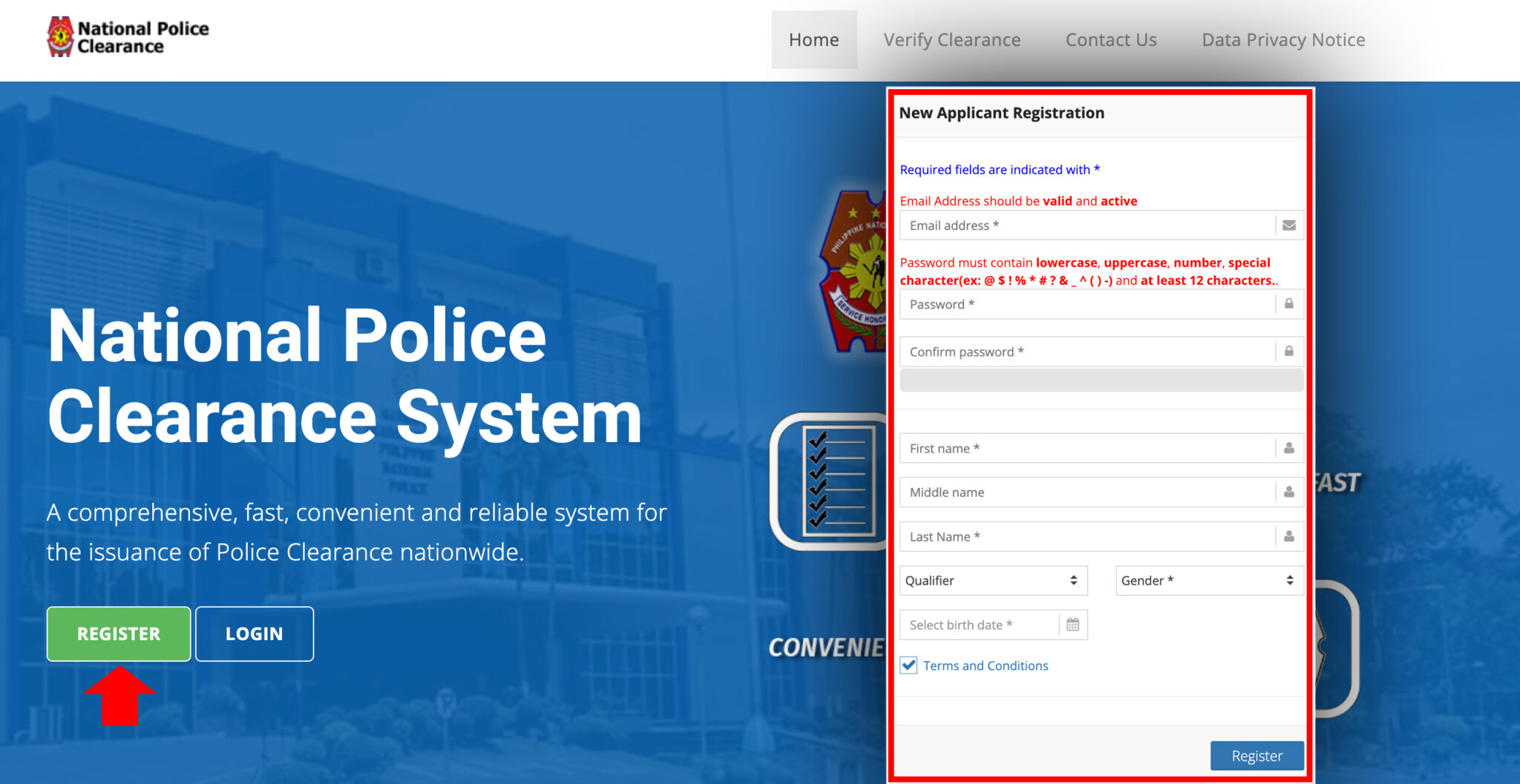This screenshot has height=784, width=1520.
Task: Submit the form via the Register button
Action: pos(1257,755)
